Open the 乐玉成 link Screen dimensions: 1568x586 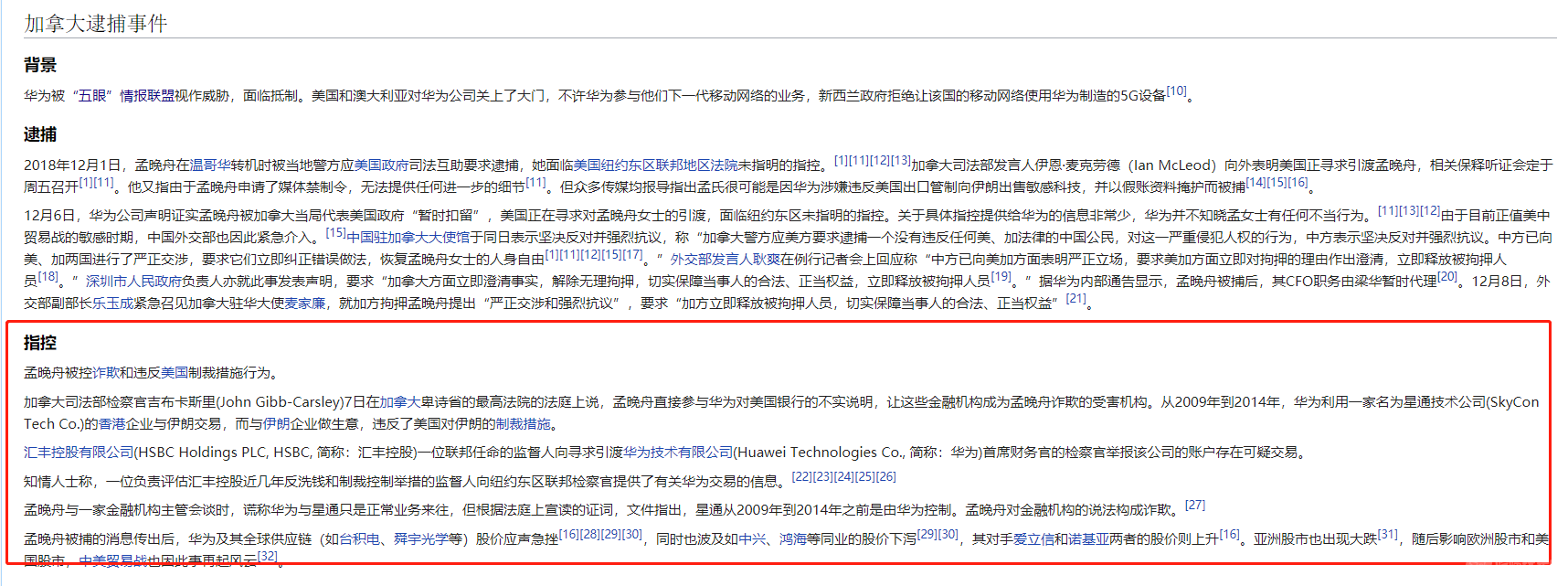click(x=112, y=304)
